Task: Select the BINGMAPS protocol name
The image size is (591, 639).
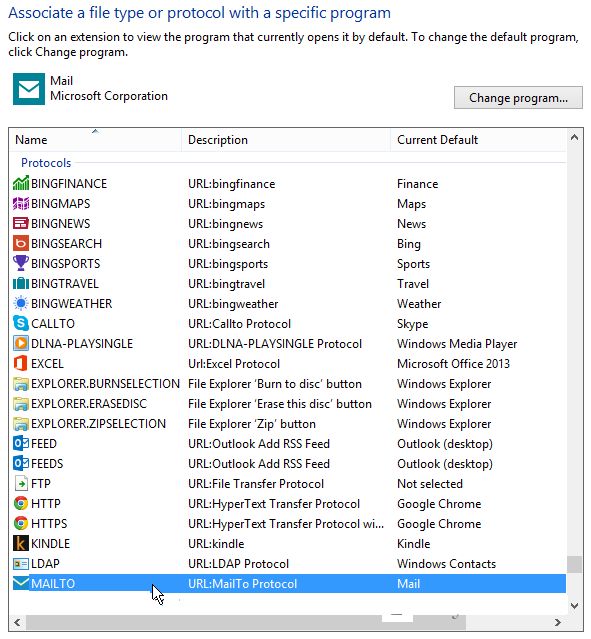Action: [61, 204]
